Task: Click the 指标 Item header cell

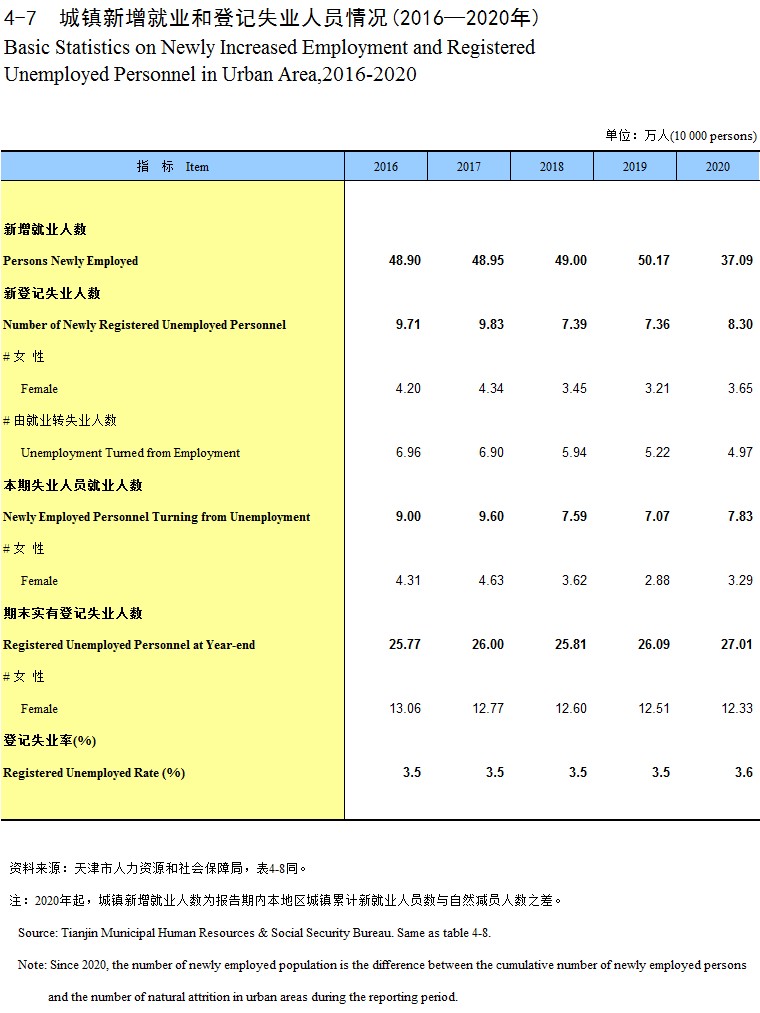Action: [173, 166]
